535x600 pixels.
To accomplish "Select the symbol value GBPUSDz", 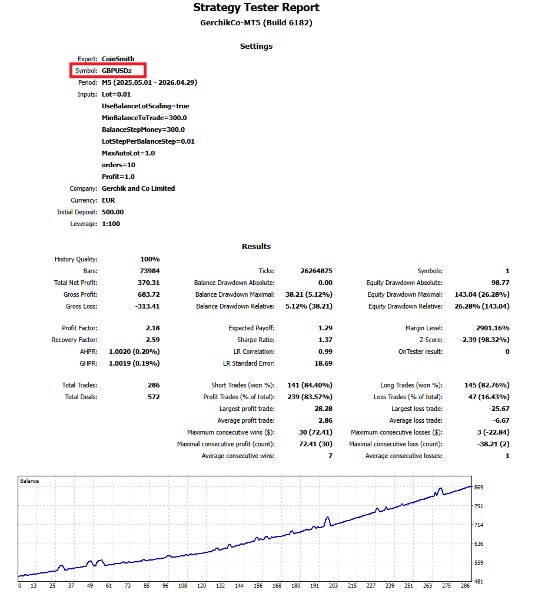I will pyautogui.click(x=117, y=71).
